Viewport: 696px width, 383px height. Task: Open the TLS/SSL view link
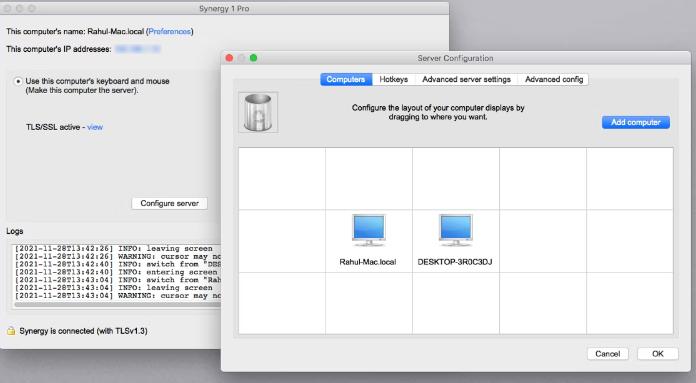(x=95, y=127)
